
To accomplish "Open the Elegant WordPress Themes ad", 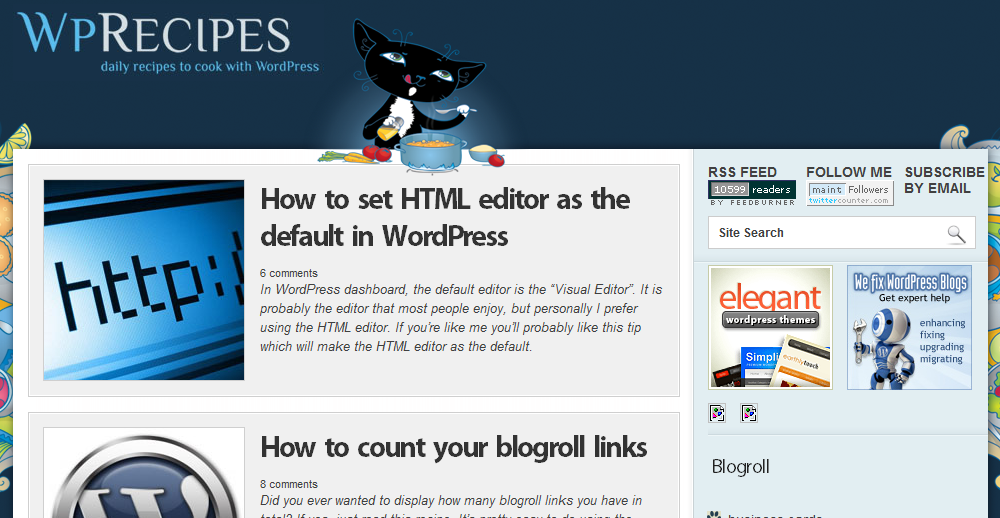I will click(770, 327).
